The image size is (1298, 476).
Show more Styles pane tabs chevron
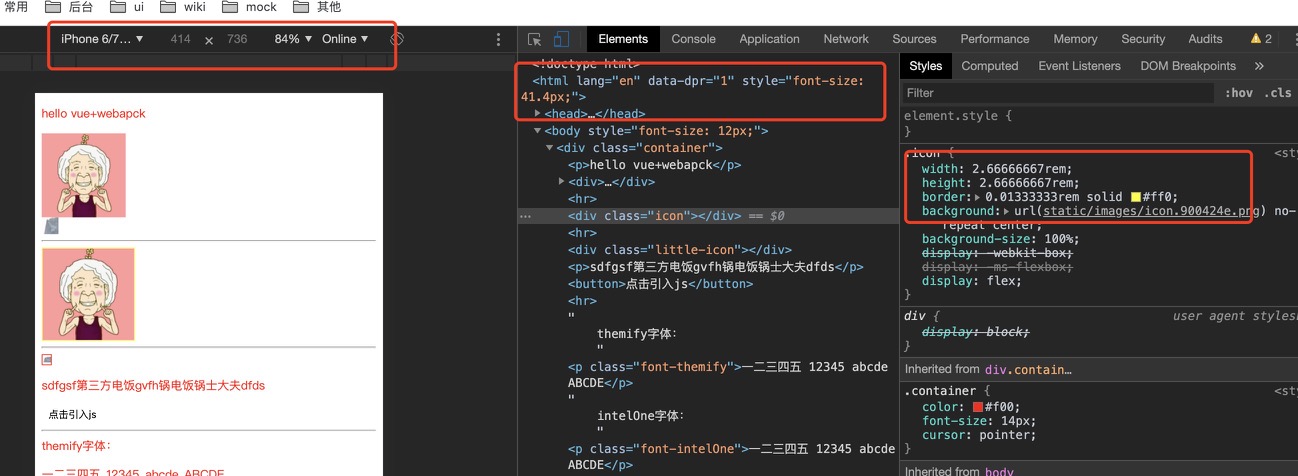click(x=1258, y=66)
